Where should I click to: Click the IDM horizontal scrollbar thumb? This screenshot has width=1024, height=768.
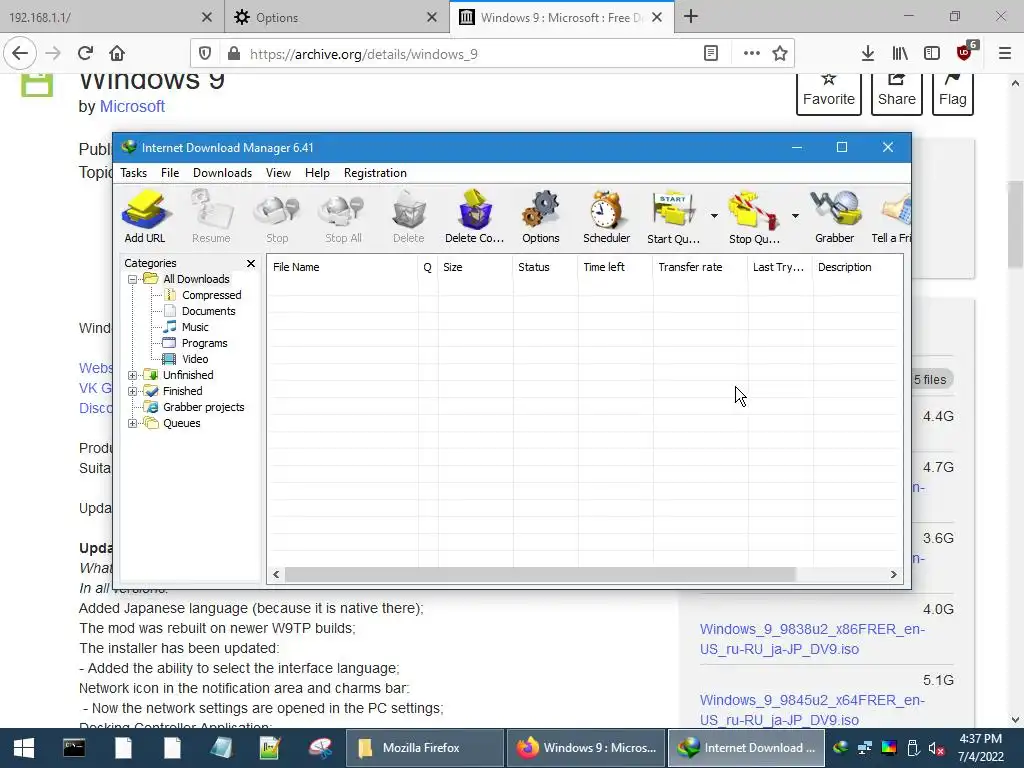tap(541, 575)
